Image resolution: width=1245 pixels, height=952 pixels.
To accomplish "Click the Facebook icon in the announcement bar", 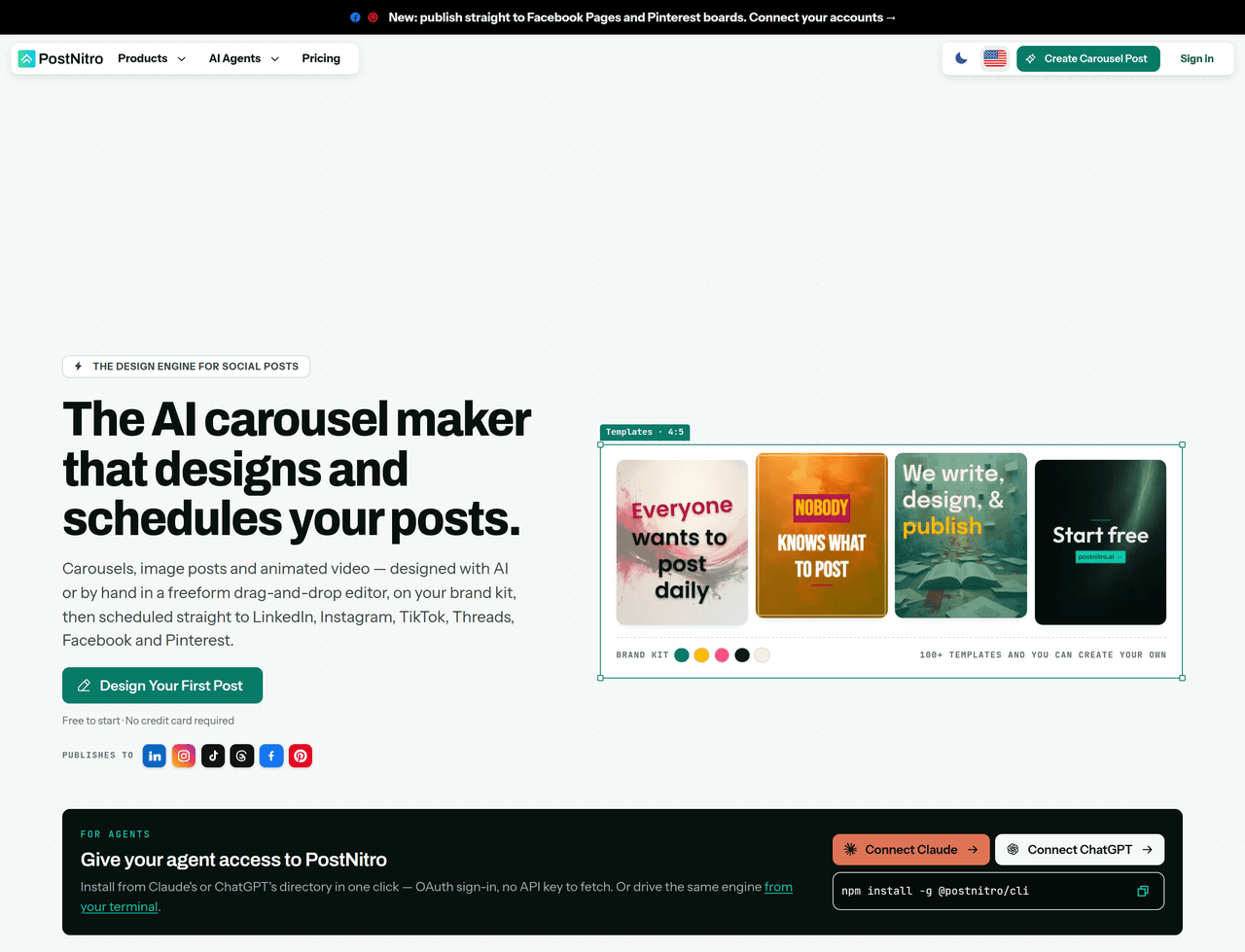I will pyautogui.click(x=355, y=18).
